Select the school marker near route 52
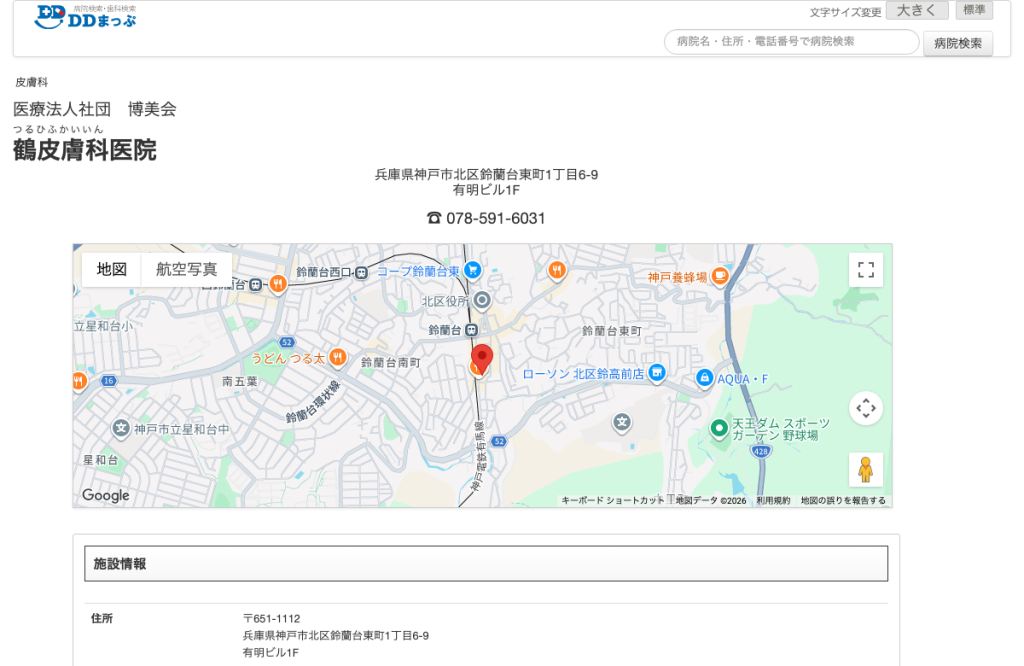Screen dimensions: 1024x666 [x=622, y=422]
